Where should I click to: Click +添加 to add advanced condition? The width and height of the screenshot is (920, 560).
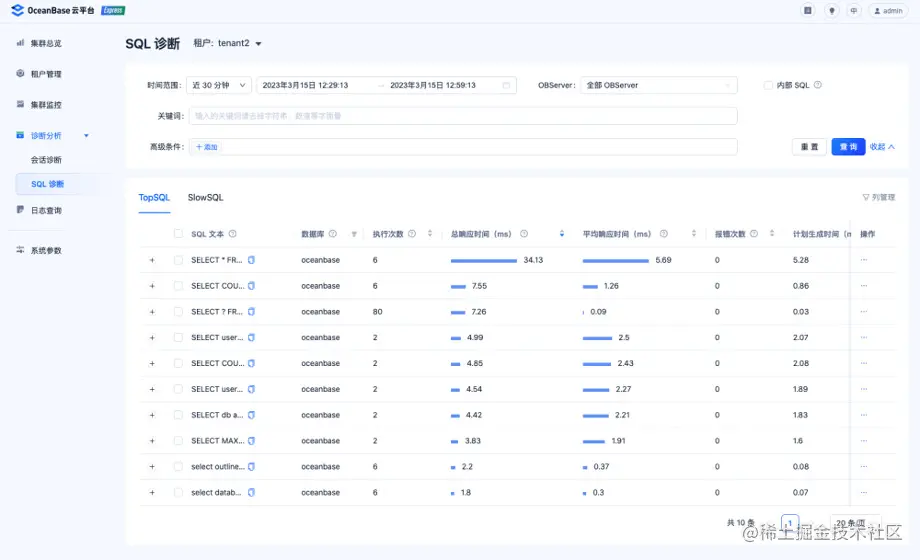(x=207, y=147)
